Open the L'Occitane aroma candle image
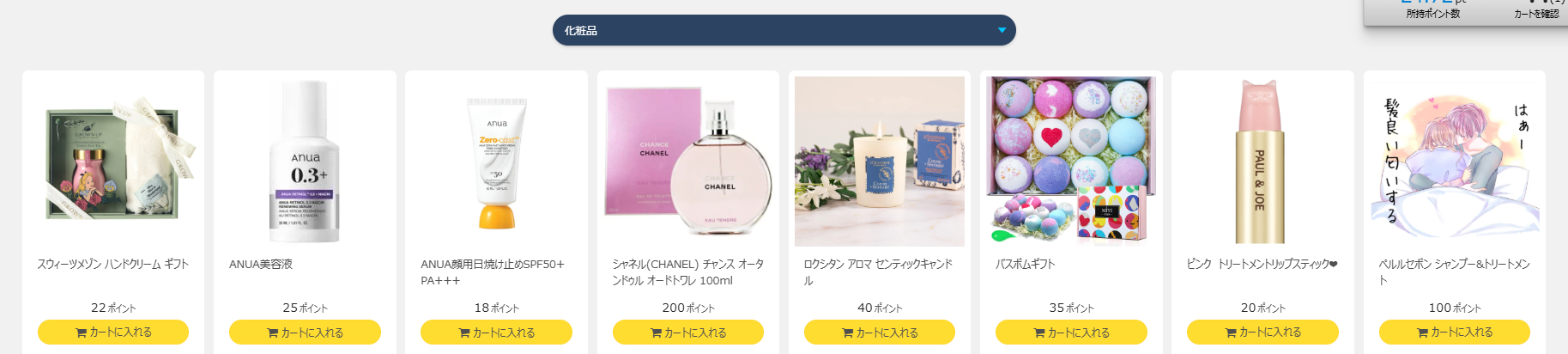The height and width of the screenshot is (354, 1568). click(880, 162)
